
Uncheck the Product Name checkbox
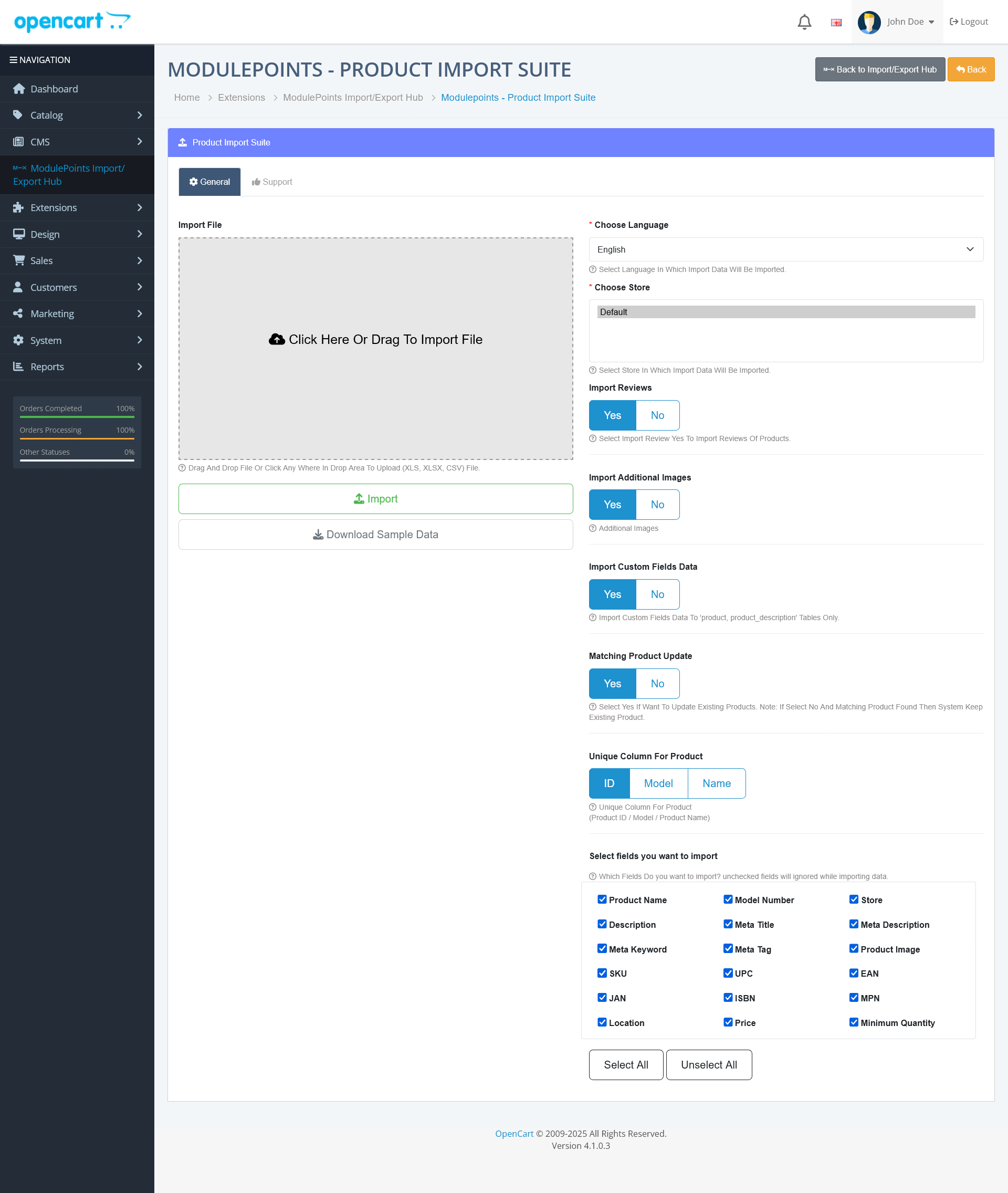(602, 899)
